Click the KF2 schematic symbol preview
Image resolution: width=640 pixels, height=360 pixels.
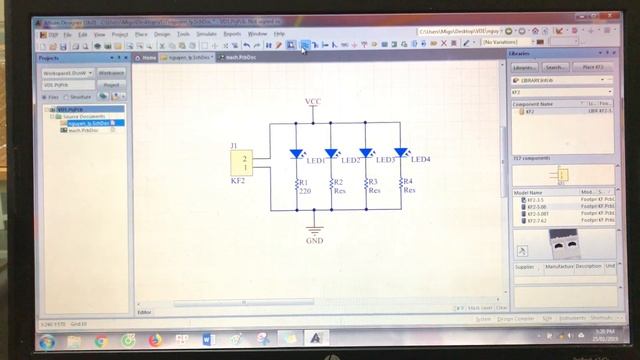click(562, 175)
